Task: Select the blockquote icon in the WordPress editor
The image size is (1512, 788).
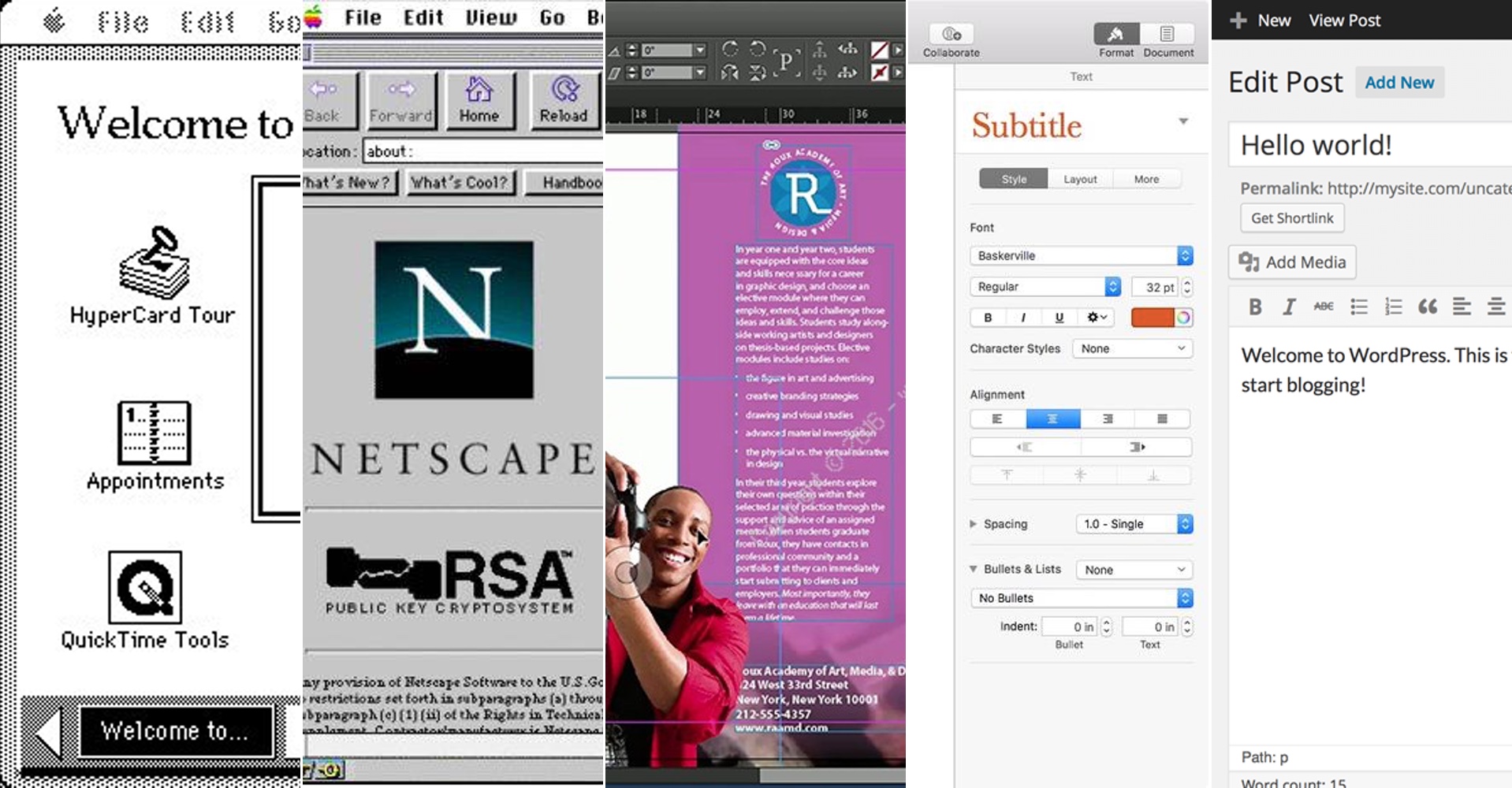Action: click(x=1427, y=307)
